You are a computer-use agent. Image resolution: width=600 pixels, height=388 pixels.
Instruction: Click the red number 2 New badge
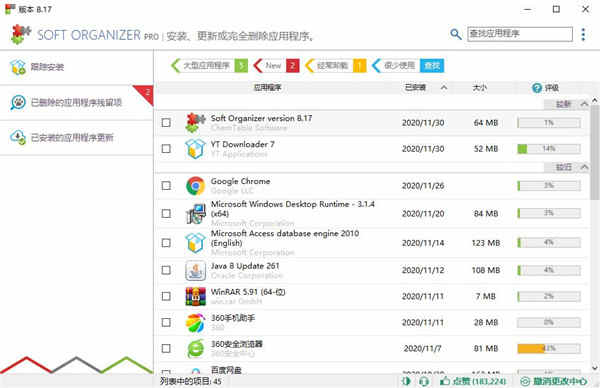[293, 65]
